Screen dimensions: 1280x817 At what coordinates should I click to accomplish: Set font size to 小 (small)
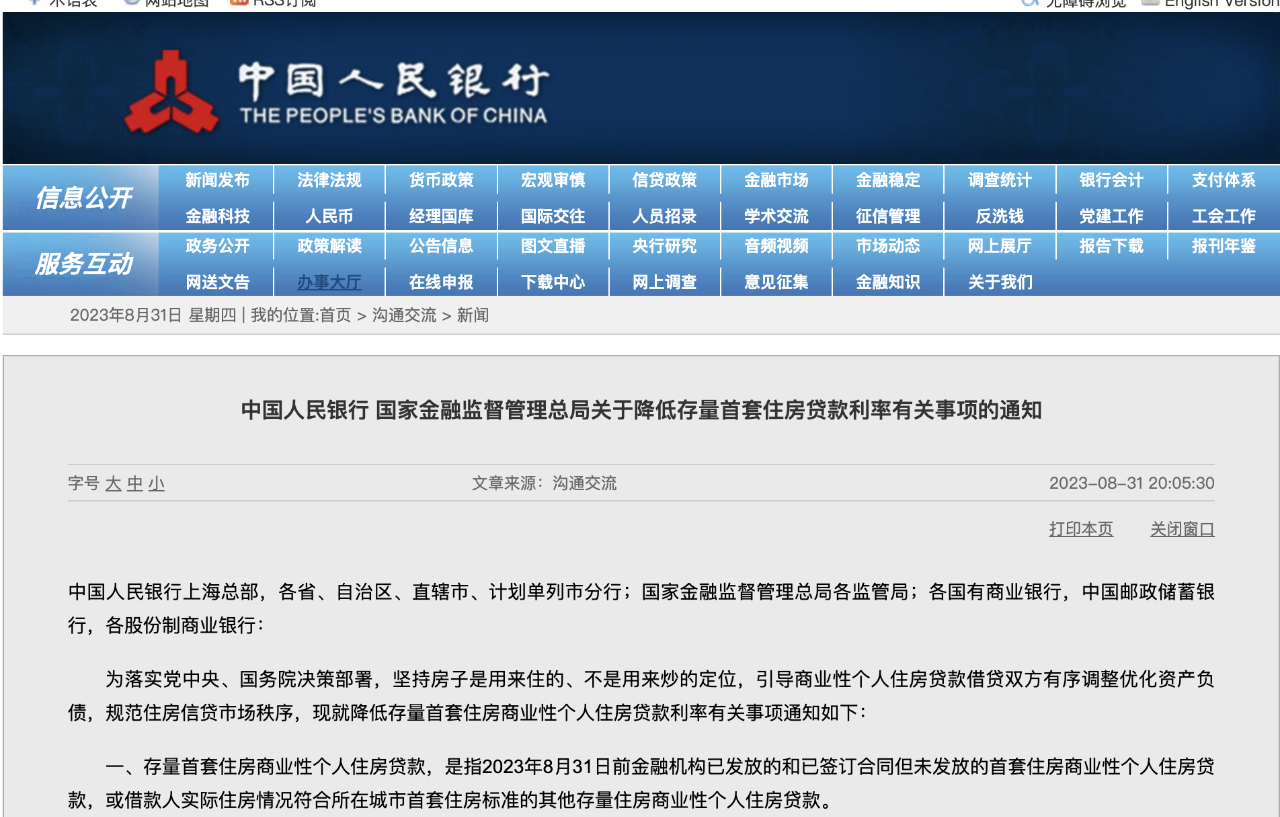pos(156,484)
